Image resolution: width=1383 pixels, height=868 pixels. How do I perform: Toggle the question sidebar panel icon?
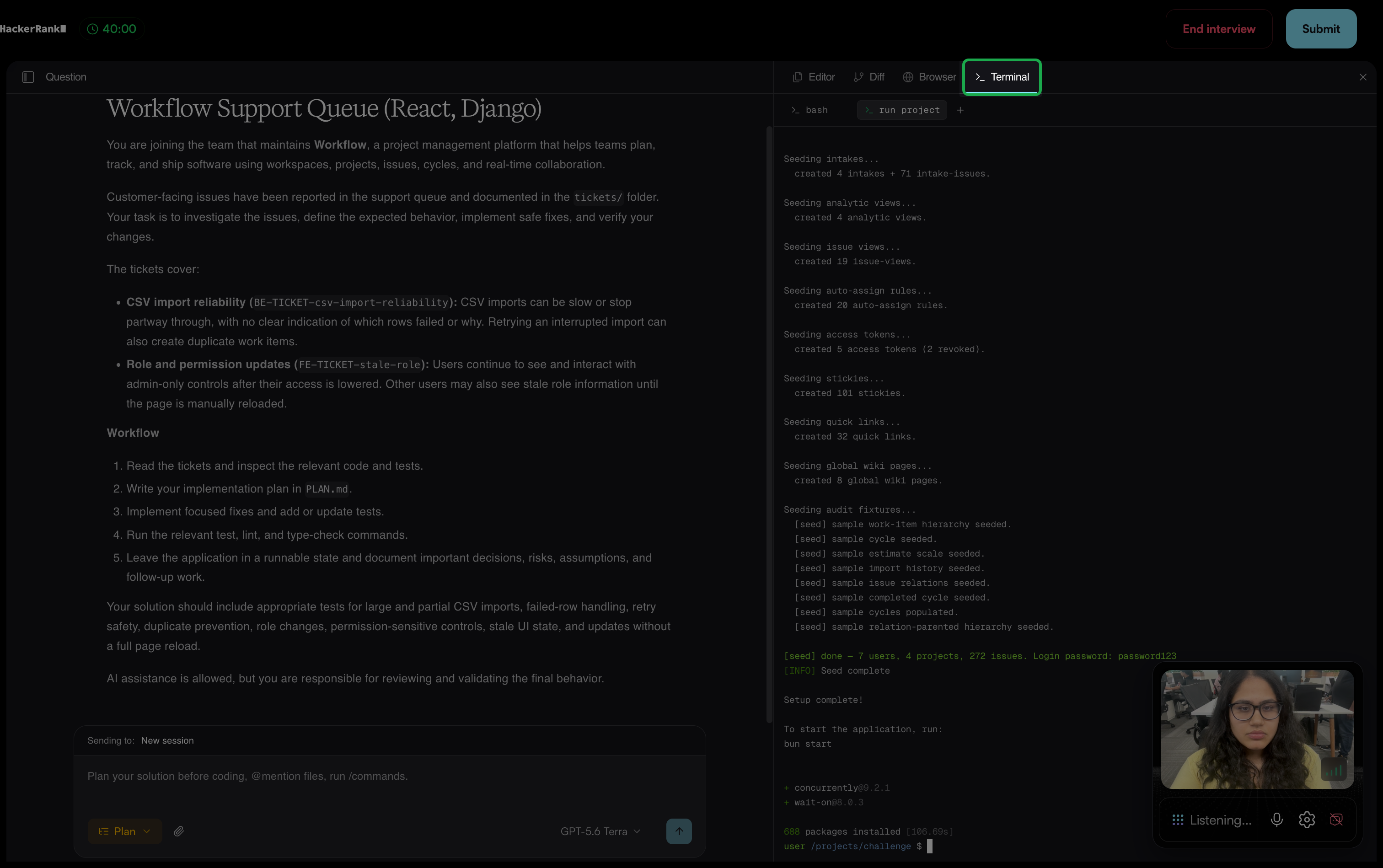(28, 77)
